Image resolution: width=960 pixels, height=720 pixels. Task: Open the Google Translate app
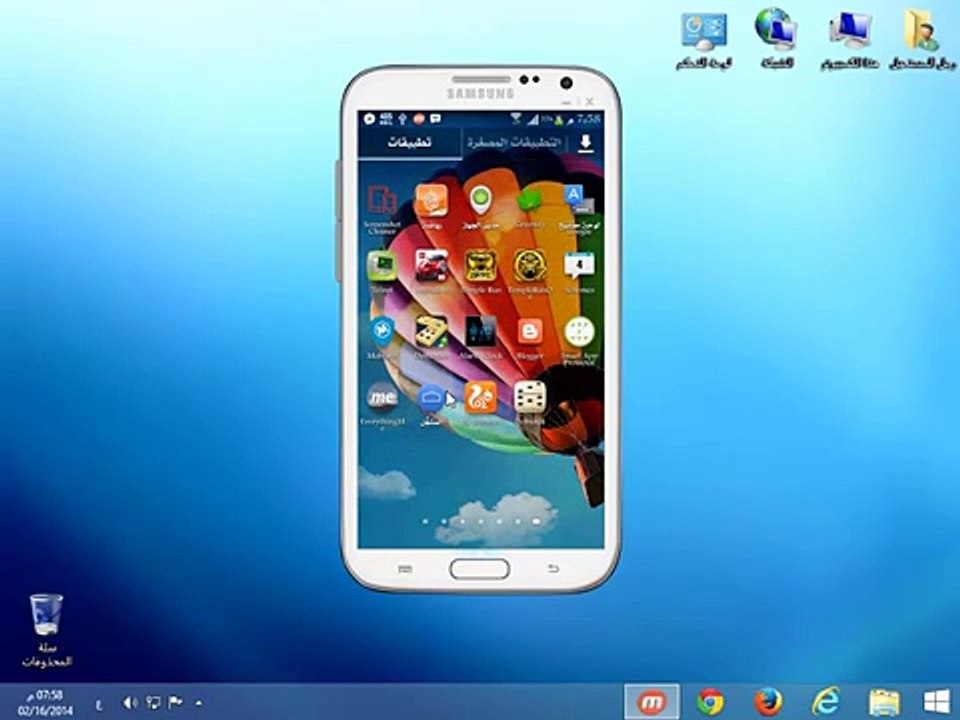pos(579,202)
